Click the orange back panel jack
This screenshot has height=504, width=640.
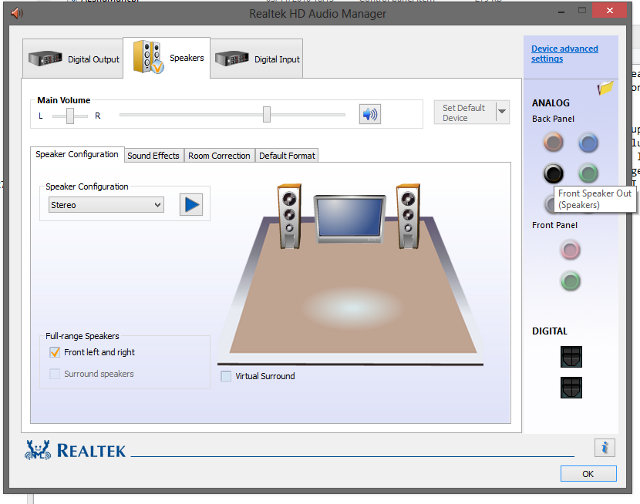[553, 144]
